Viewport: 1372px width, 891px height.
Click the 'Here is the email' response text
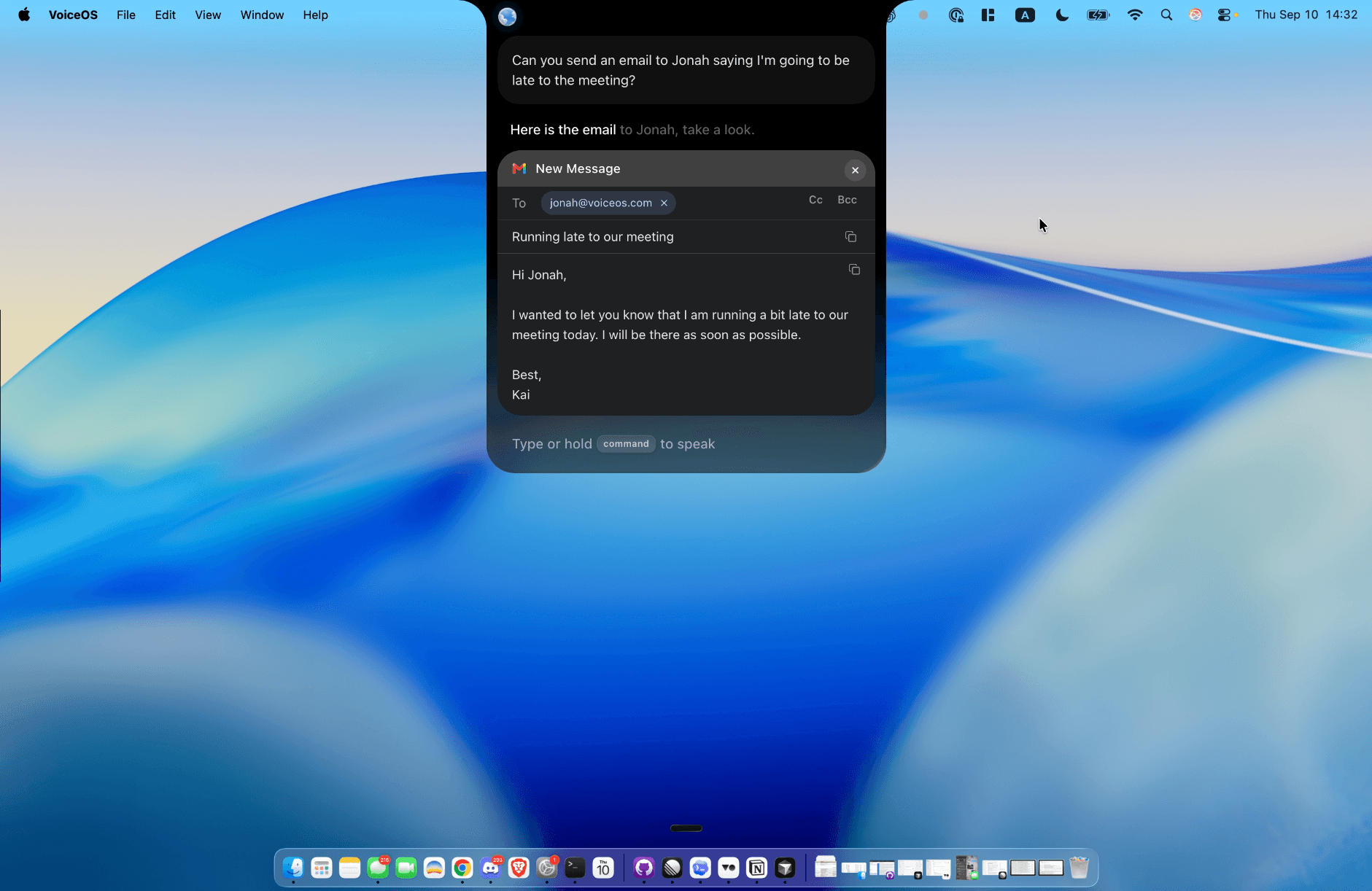coord(563,130)
